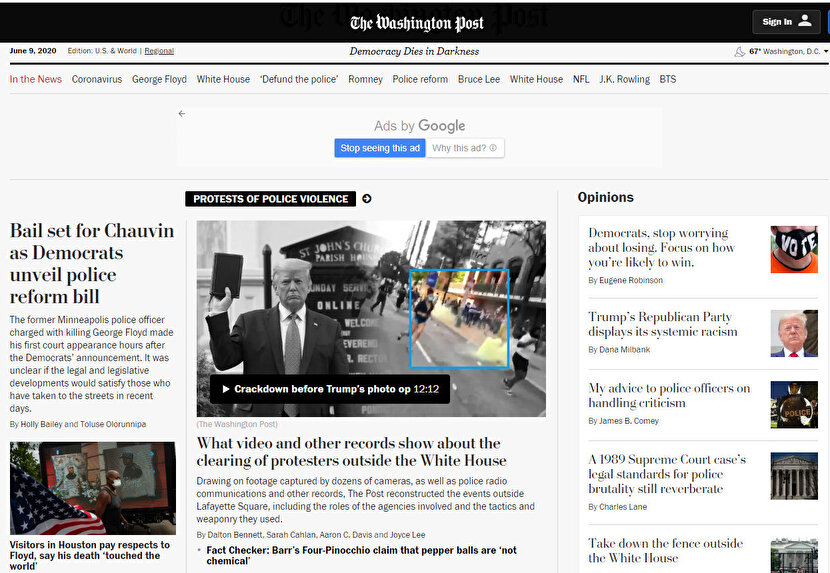Open the Bail set for Chauvin headline

coord(92,263)
